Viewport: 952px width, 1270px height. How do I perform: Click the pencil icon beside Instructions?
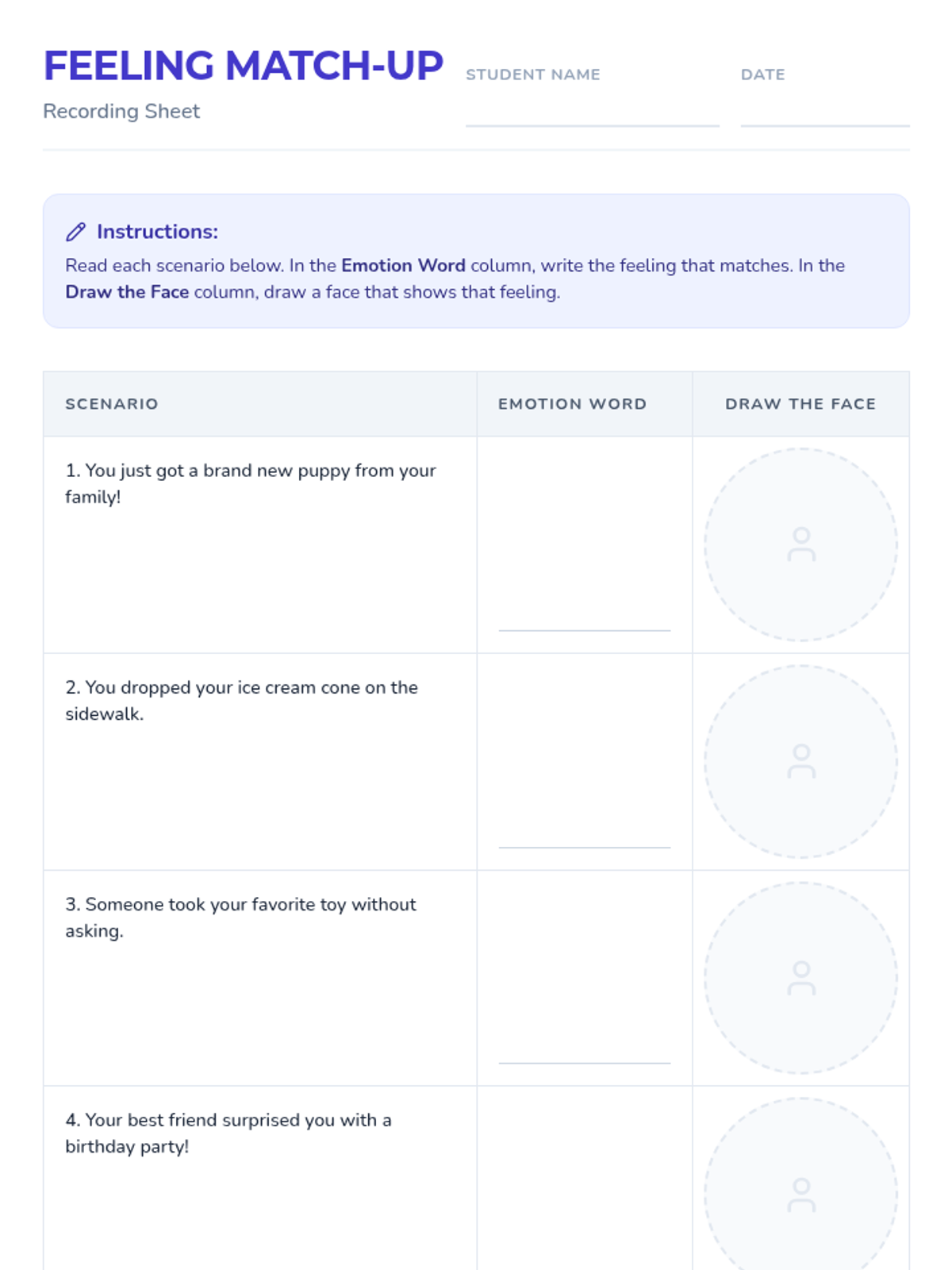(x=75, y=232)
